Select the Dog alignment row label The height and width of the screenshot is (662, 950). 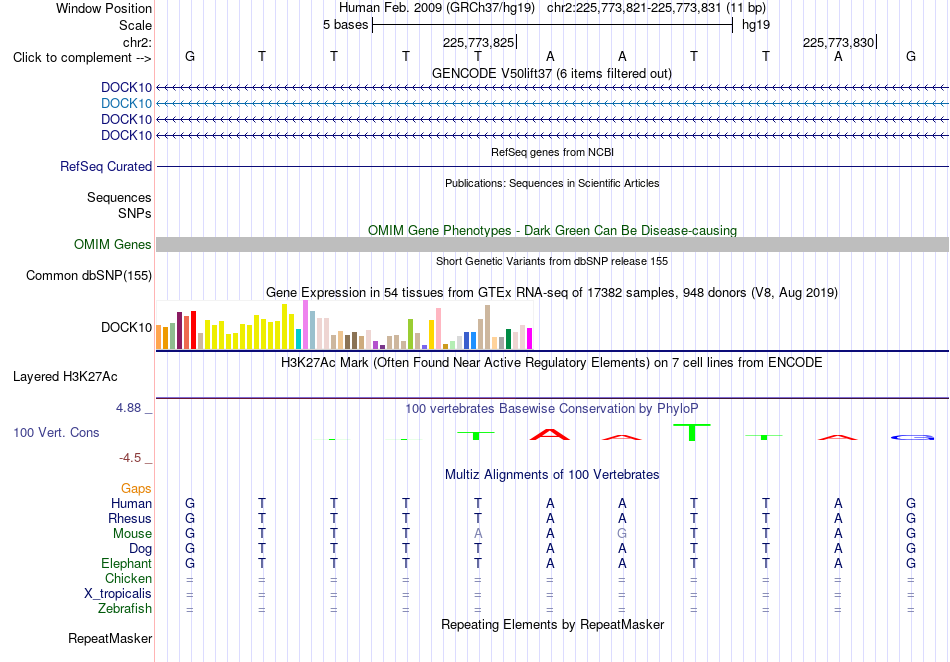[140, 549]
